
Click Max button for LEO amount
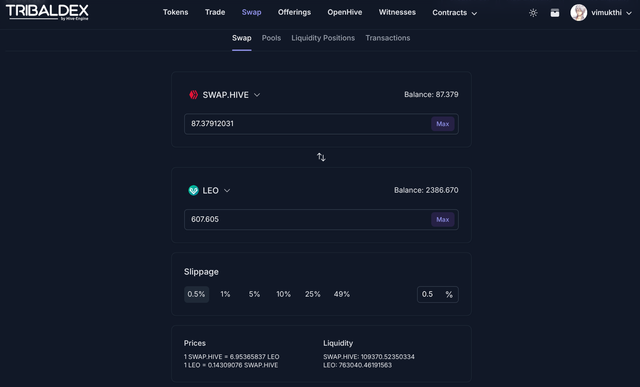pyautogui.click(x=442, y=220)
